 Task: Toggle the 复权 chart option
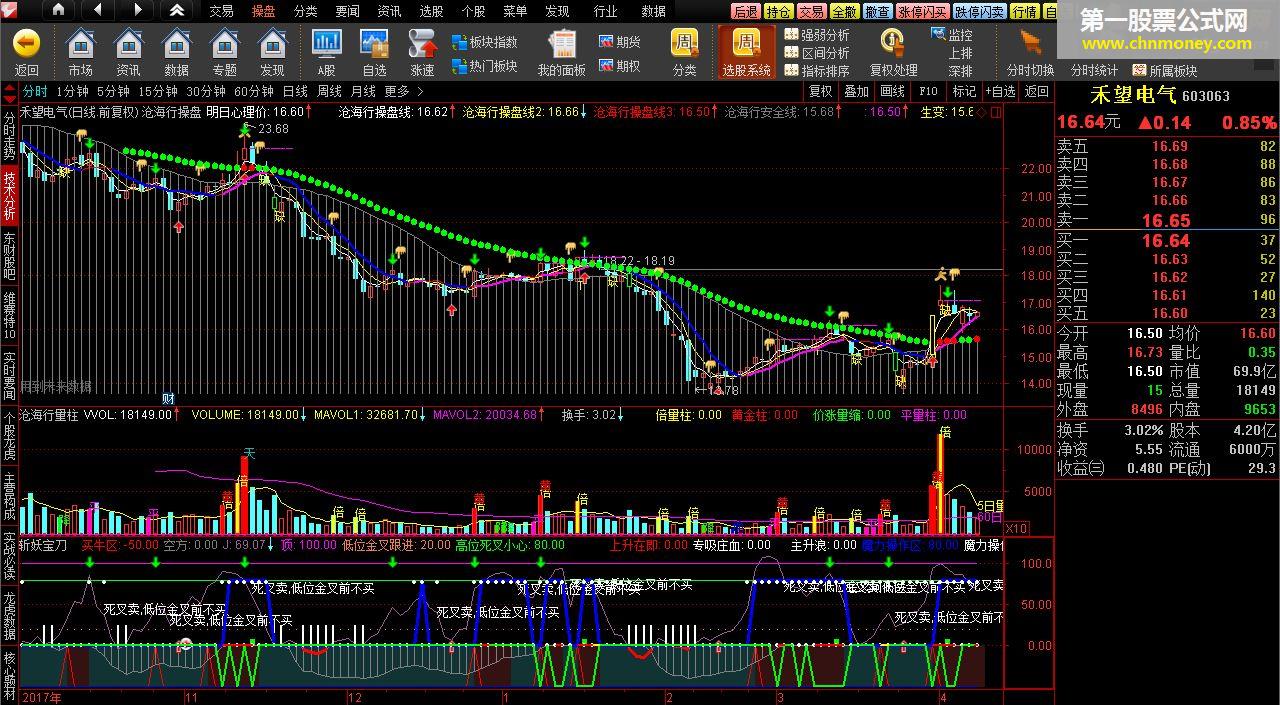pyautogui.click(x=821, y=91)
